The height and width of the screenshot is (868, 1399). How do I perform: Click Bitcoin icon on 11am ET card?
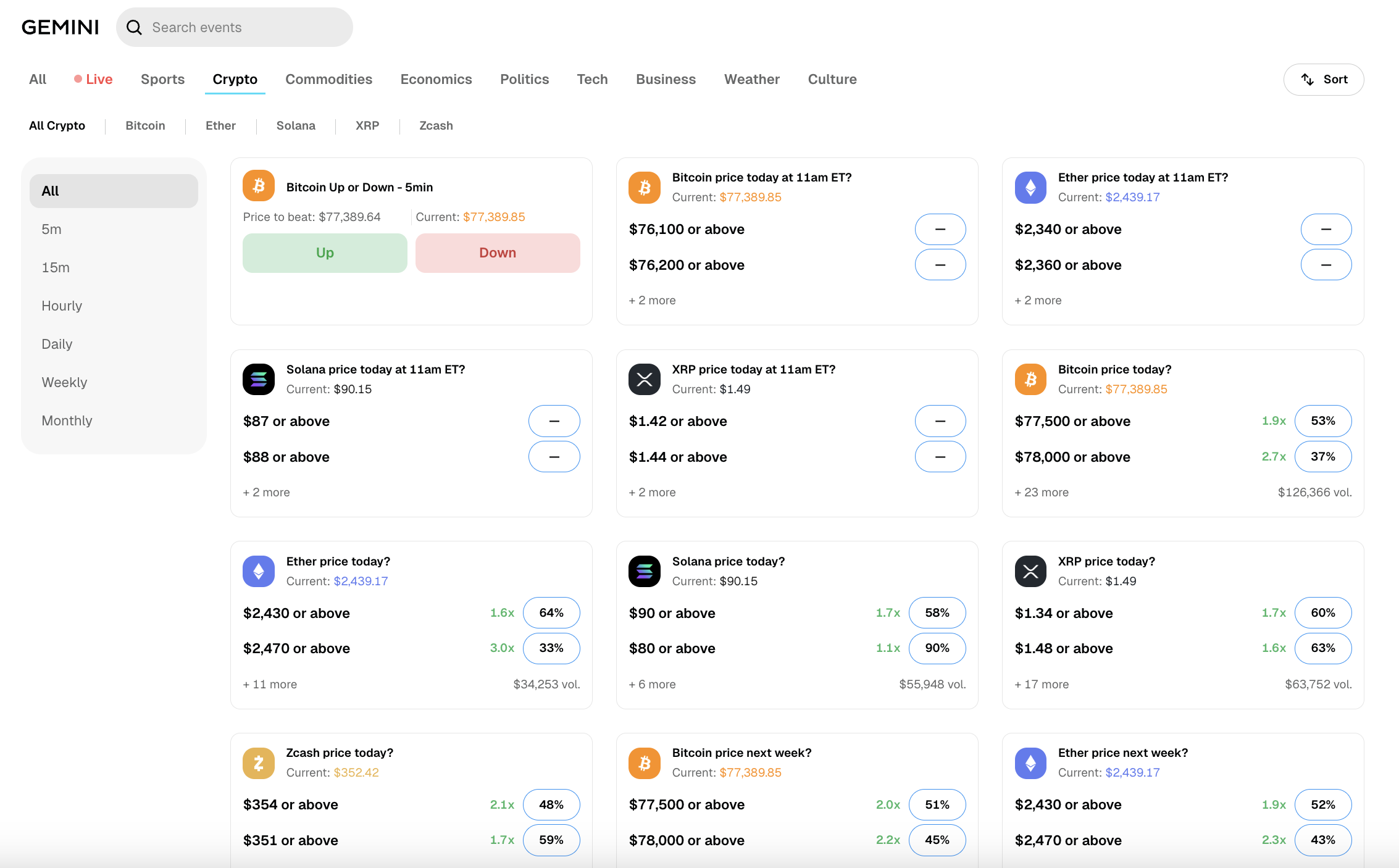pos(645,187)
